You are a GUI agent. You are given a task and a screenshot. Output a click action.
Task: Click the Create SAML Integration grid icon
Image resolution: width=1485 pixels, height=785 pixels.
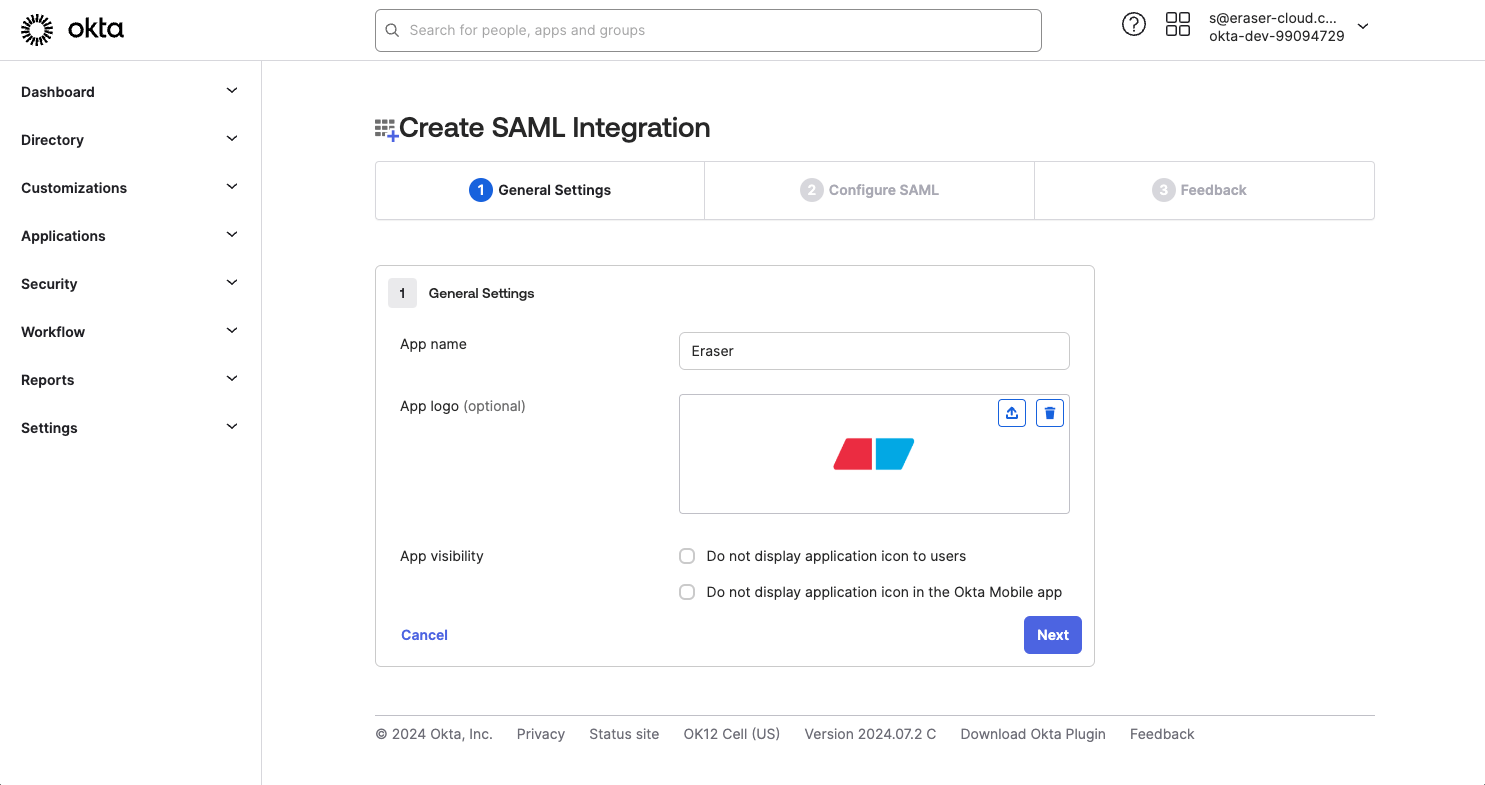386,129
